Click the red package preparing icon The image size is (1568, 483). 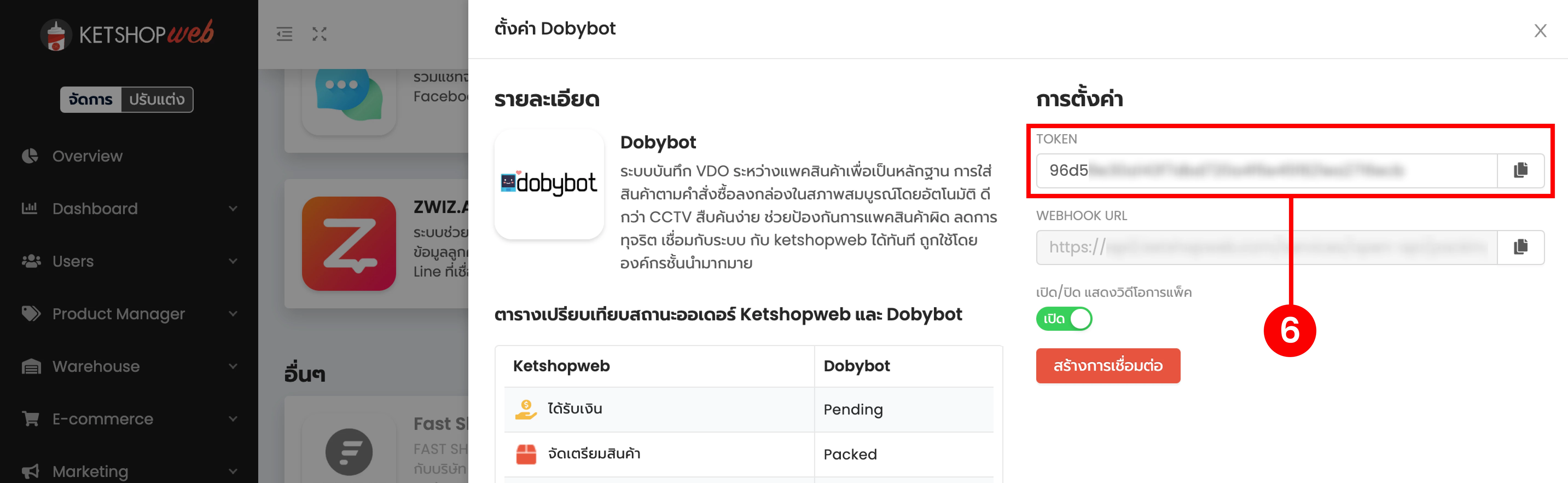click(526, 454)
